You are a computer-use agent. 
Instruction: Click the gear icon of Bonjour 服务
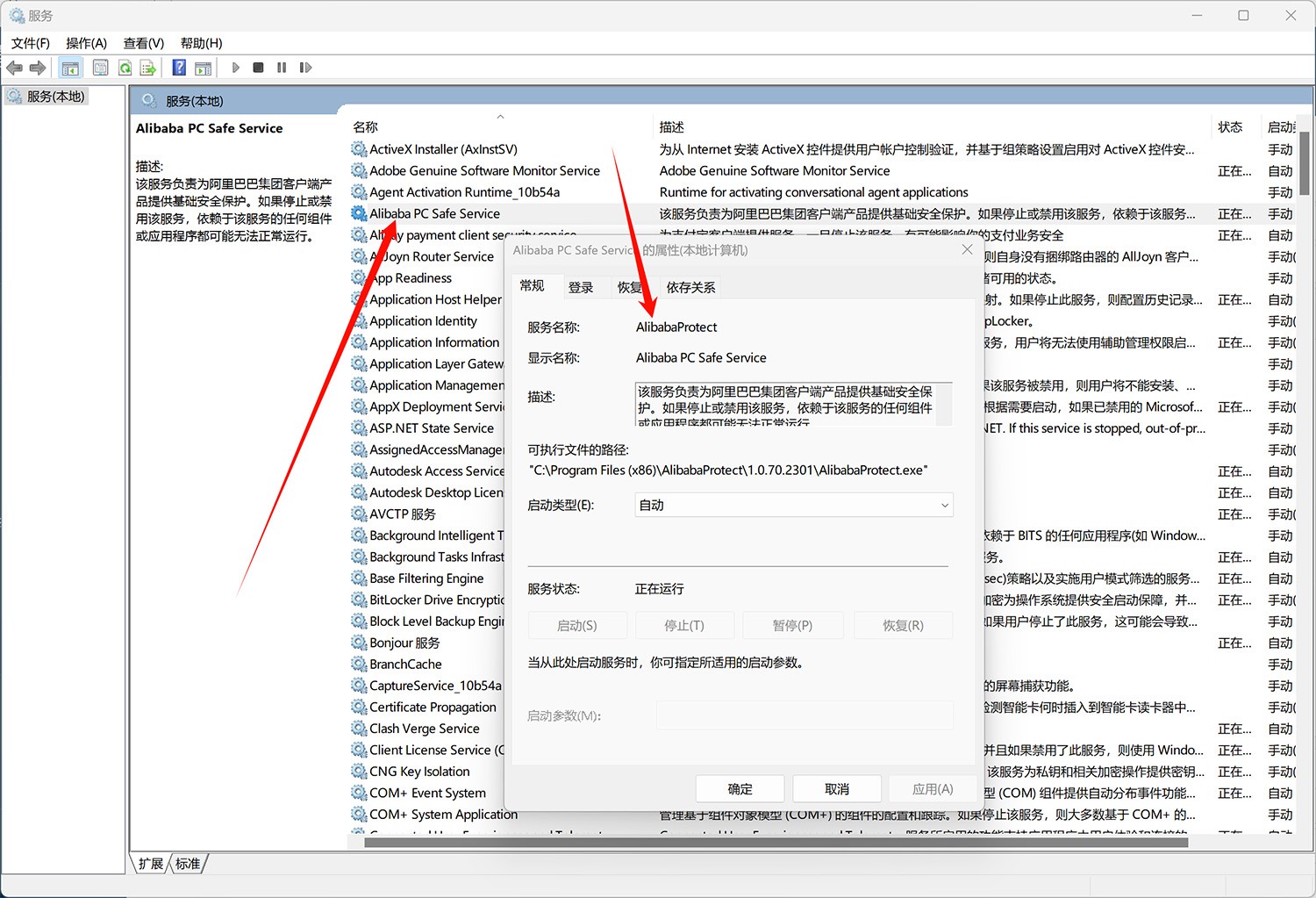(x=359, y=643)
